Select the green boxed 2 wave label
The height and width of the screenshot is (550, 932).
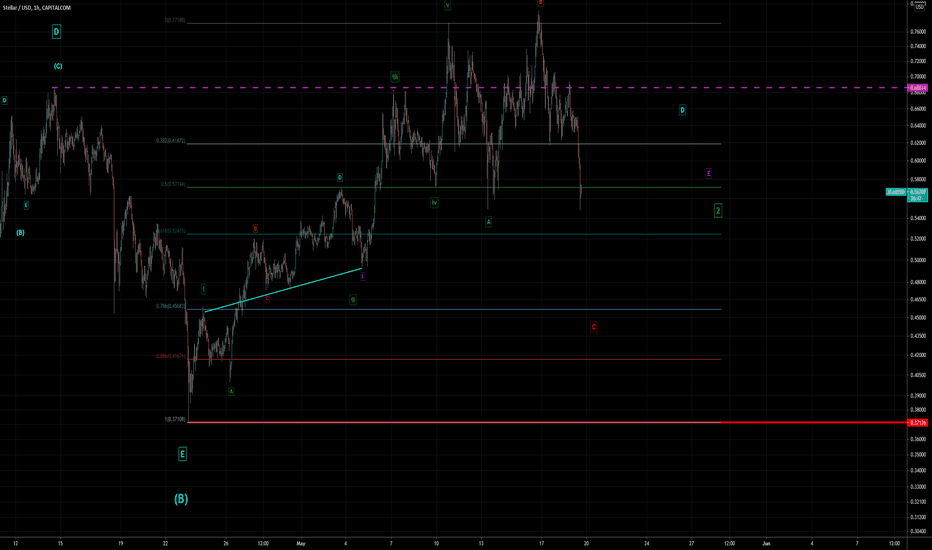pos(718,210)
